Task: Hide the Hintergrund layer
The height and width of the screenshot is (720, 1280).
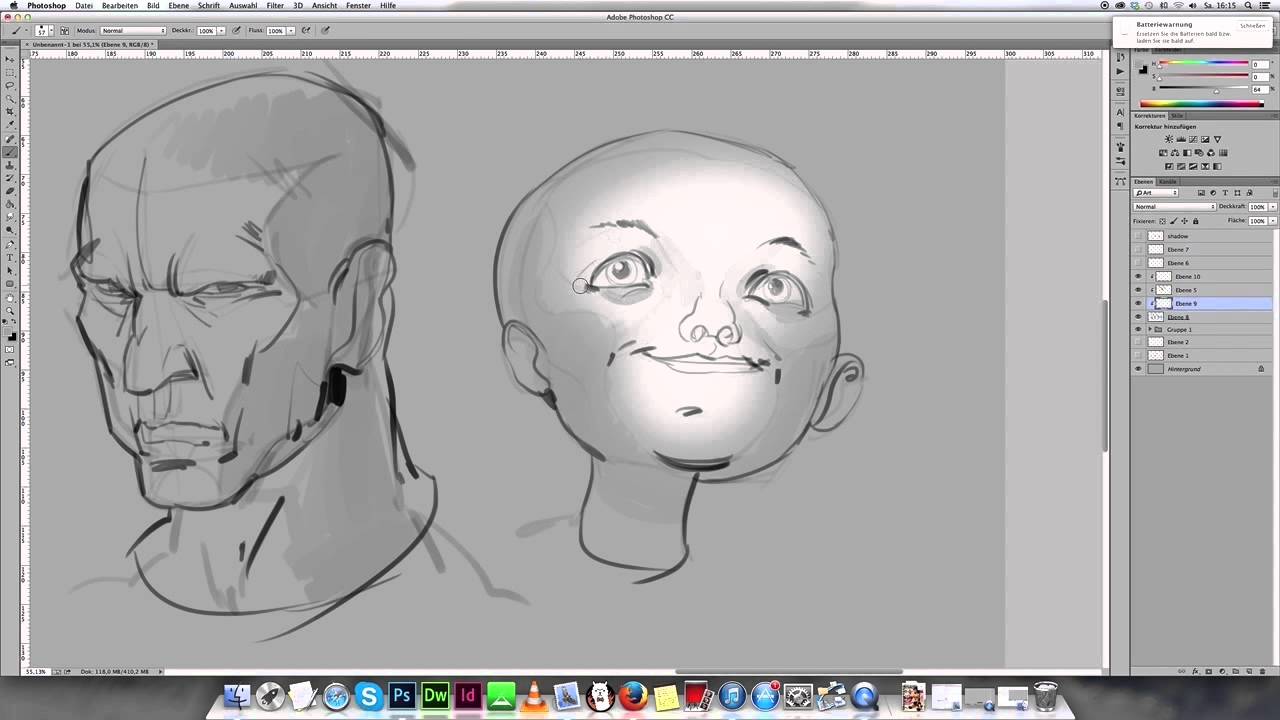Action: pyautogui.click(x=1138, y=369)
